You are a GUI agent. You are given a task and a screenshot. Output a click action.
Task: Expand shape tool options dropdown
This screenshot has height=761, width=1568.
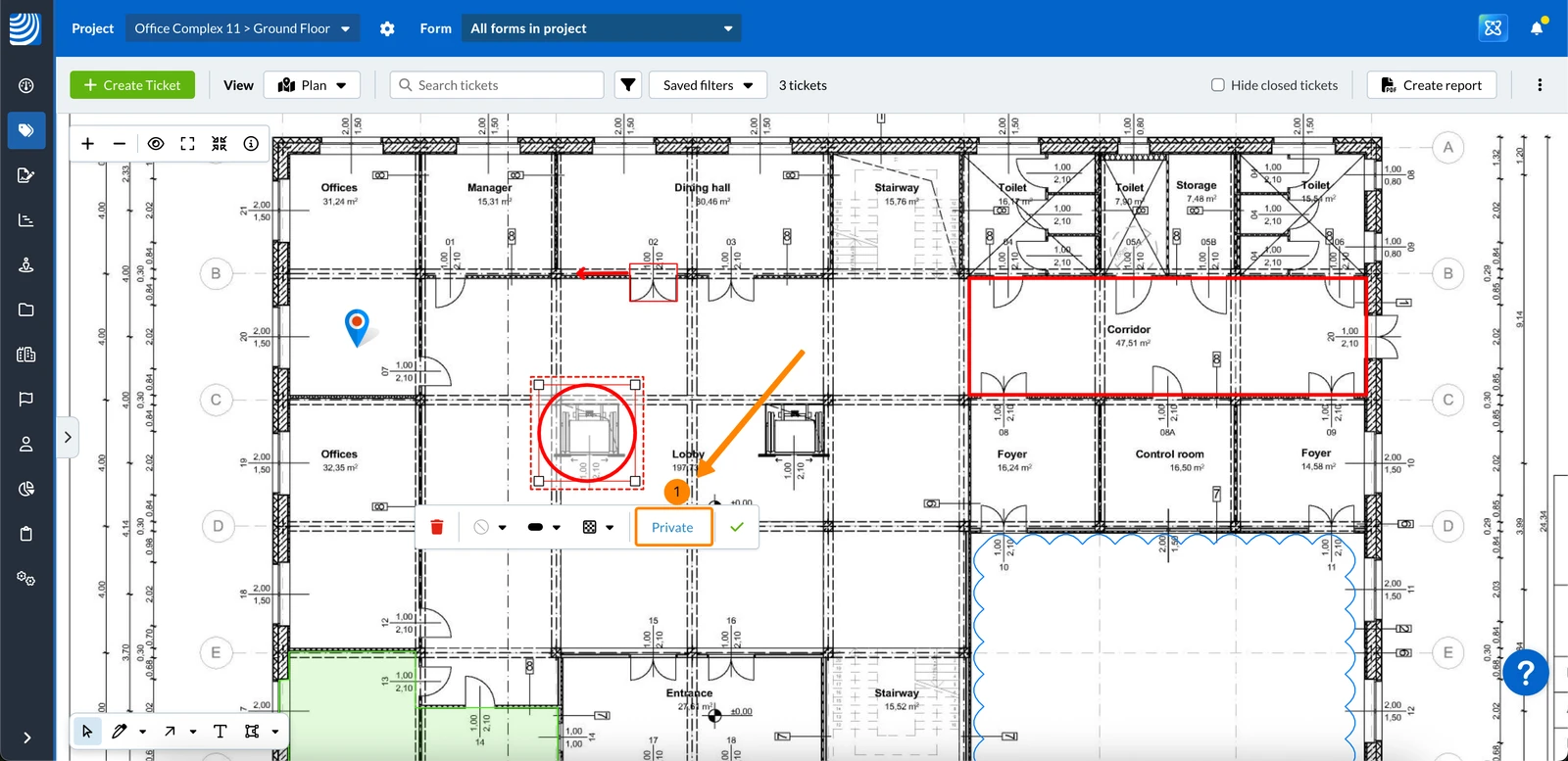click(x=275, y=732)
